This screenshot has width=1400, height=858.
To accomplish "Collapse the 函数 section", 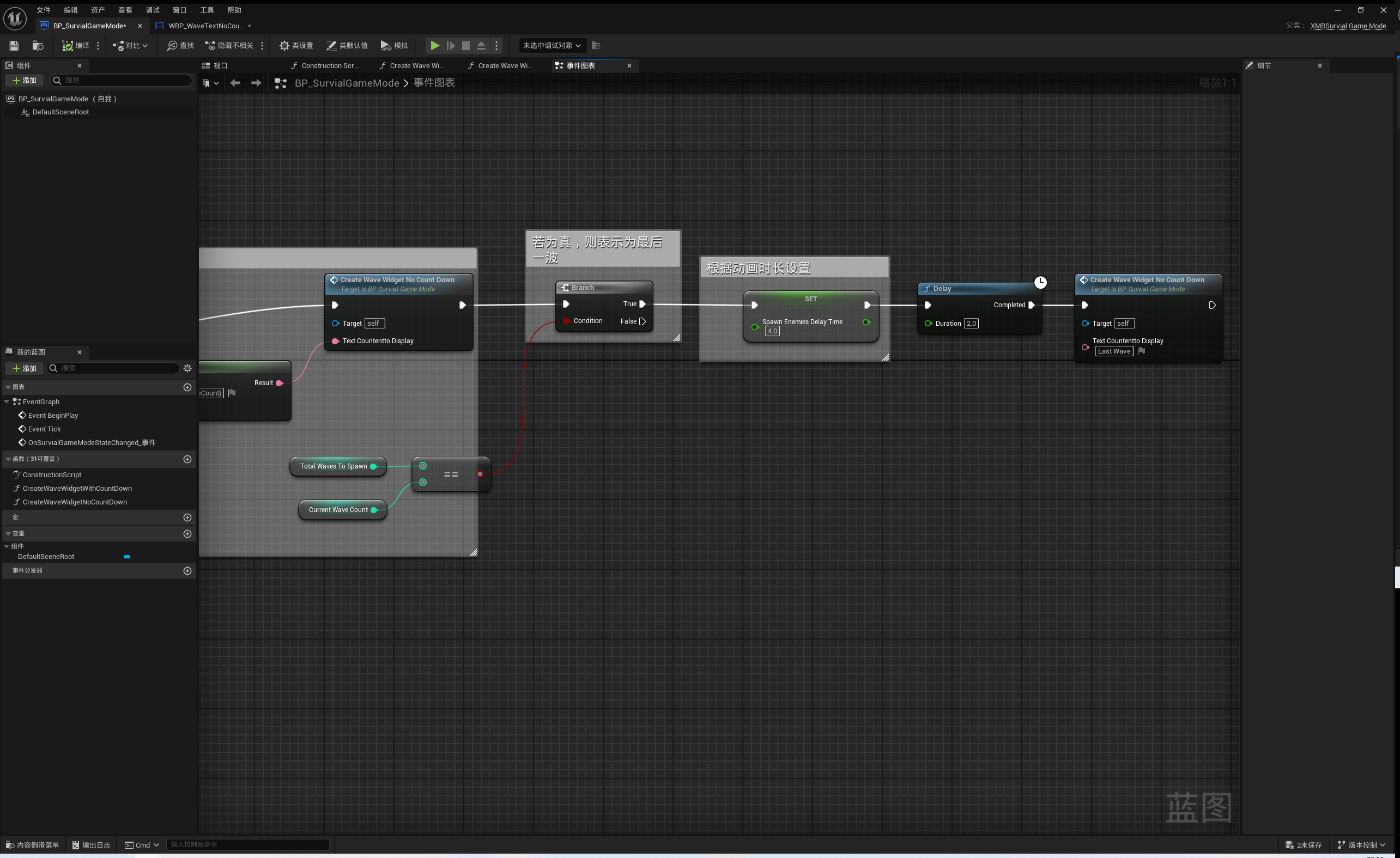I will [8, 459].
